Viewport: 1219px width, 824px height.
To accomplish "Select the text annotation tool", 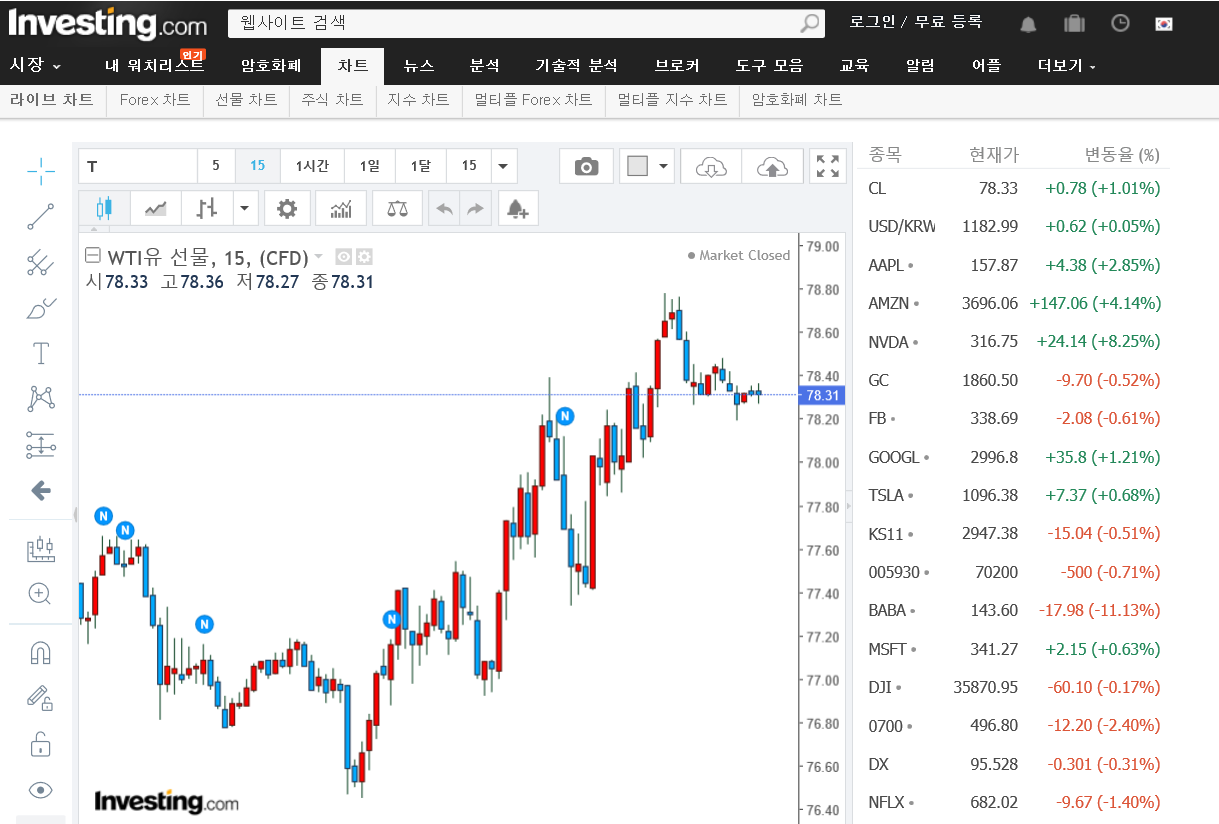I will [41, 353].
